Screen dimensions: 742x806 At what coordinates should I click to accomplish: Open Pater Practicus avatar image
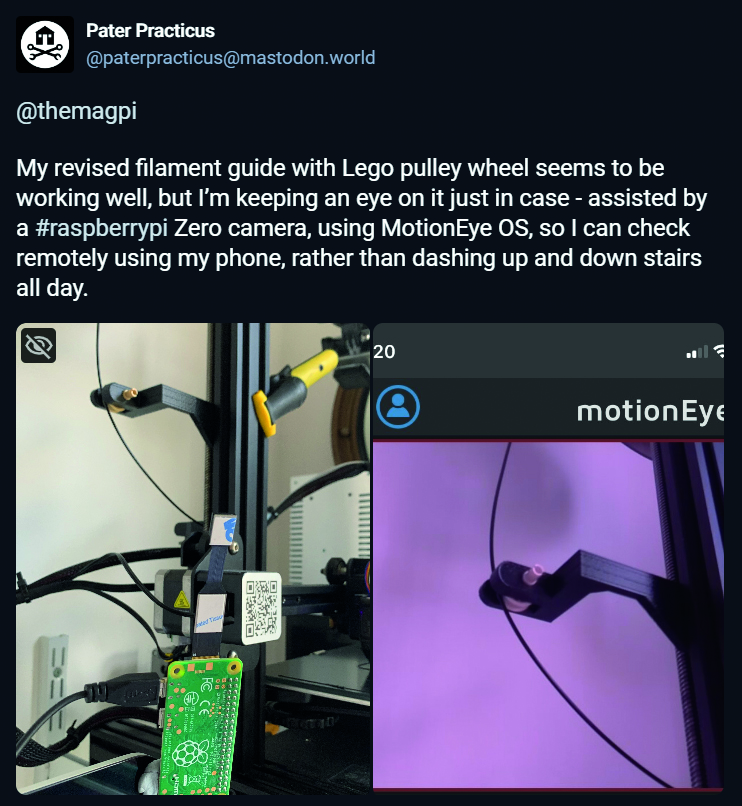[x=45, y=44]
